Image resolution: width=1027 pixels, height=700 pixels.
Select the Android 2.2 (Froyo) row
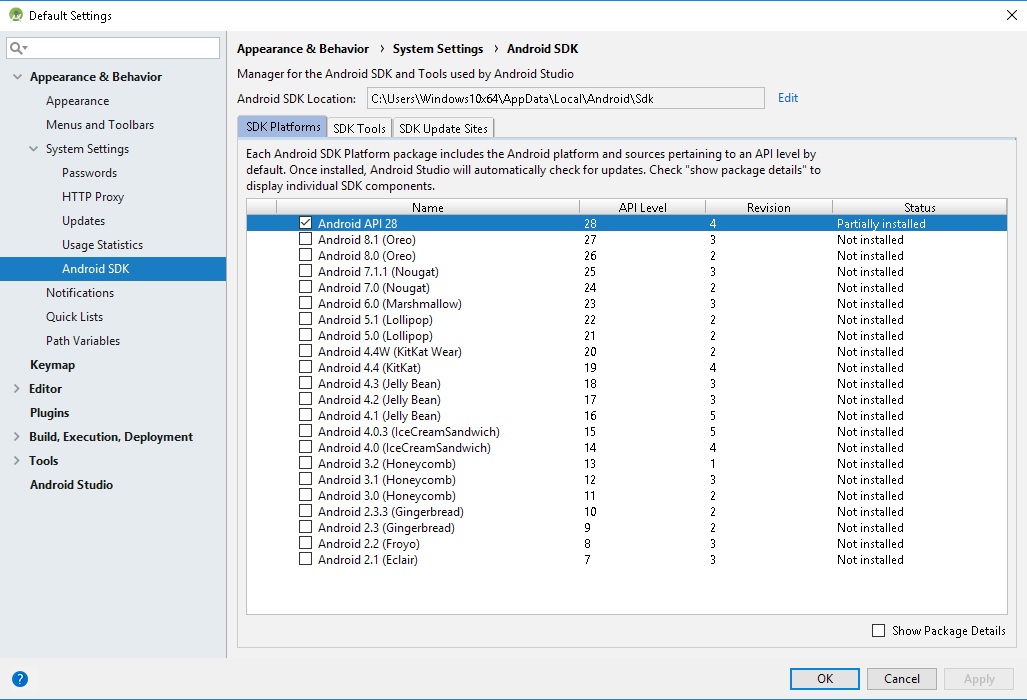click(x=627, y=543)
